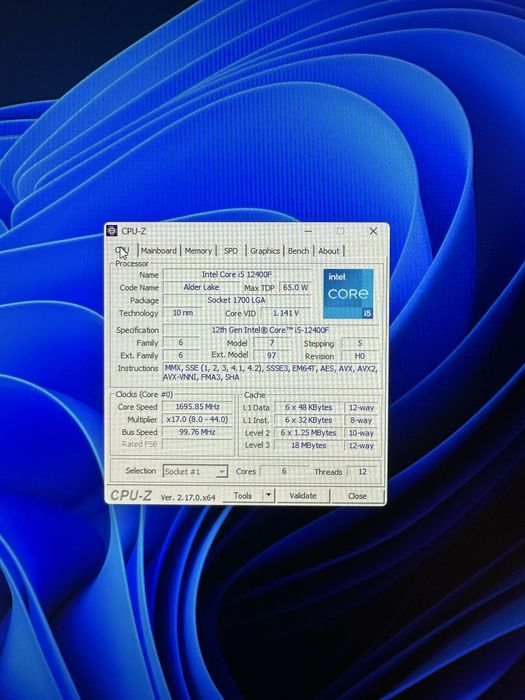Screen dimensions: 525x700
Task: Open the Bench tab
Action: pyautogui.click(x=298, y=251)
